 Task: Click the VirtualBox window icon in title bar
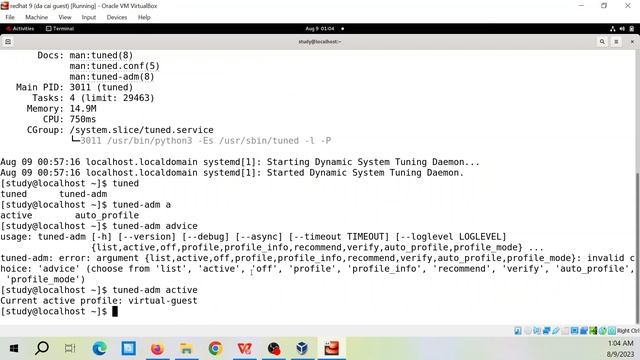pos(4,6)
